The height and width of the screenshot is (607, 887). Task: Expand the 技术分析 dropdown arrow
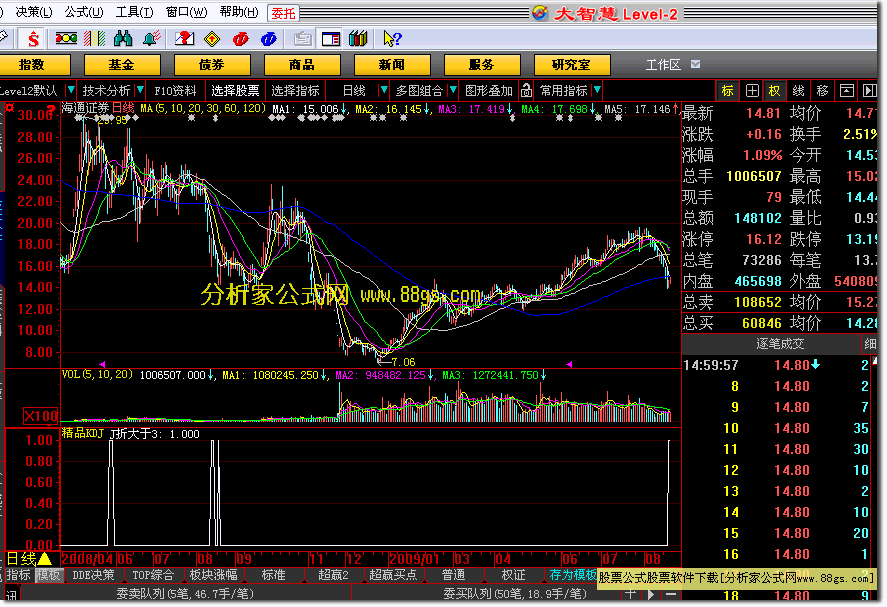pos(140,90)
